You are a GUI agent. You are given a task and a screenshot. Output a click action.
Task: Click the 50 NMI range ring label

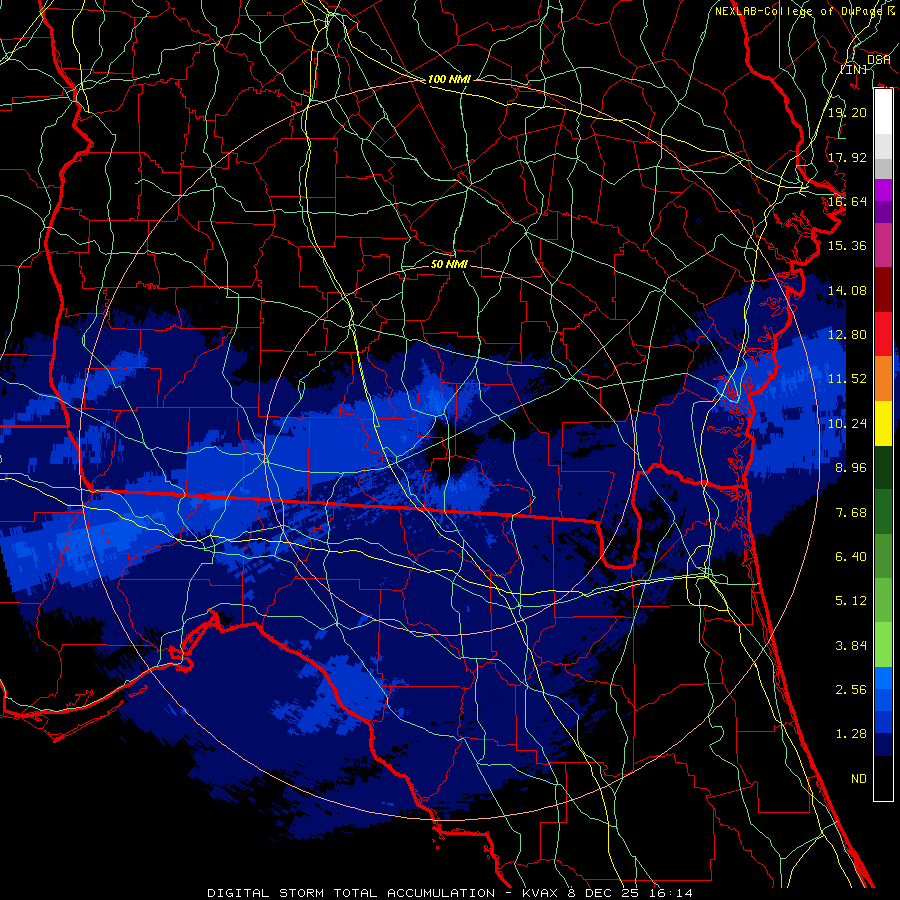449,264
